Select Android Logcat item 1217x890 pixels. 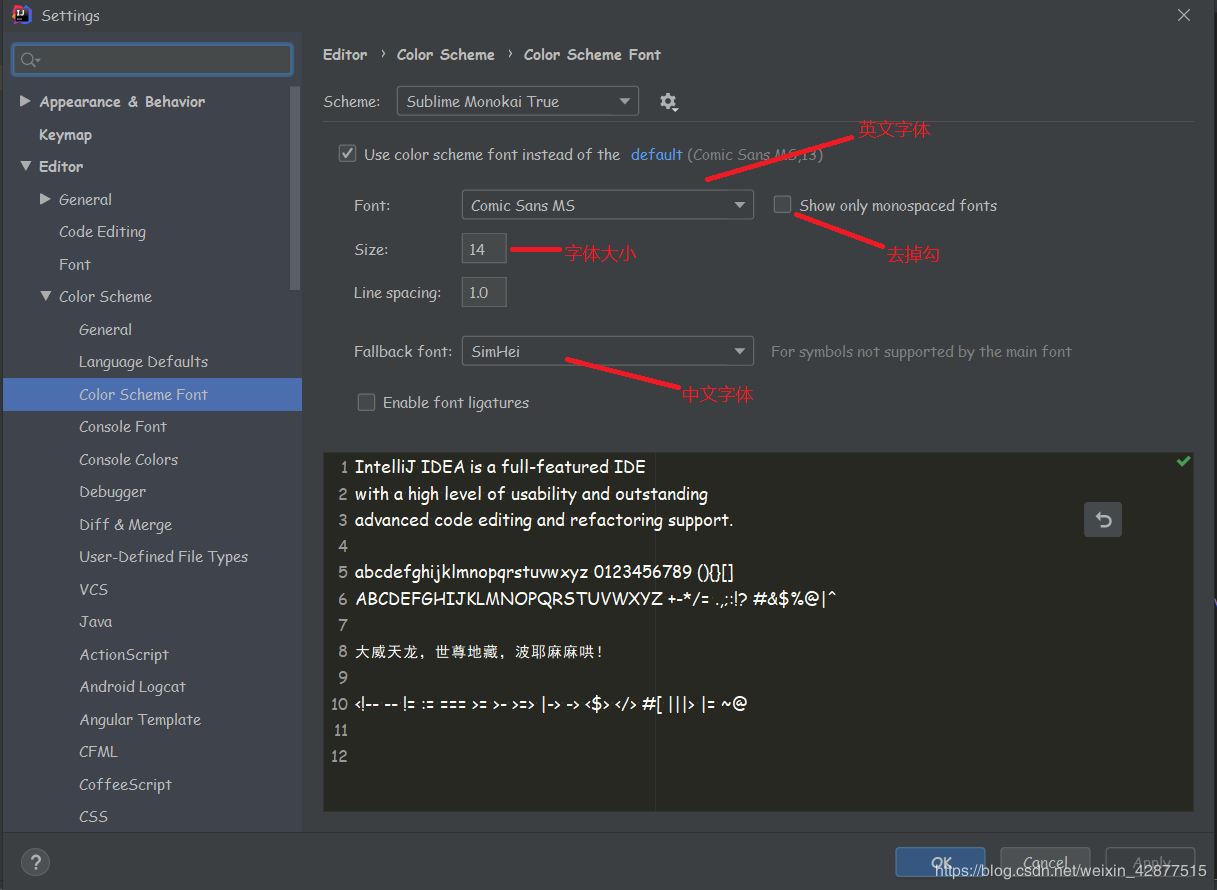pyautogui.click(x=133, y=686)
